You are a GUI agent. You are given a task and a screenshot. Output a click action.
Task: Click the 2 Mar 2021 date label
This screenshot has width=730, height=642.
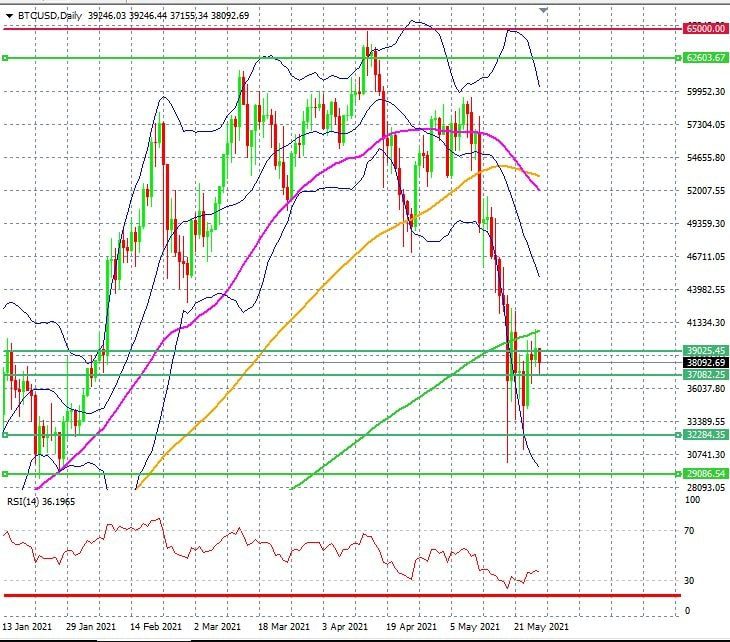pyautogui.click(x=217, y=627)
